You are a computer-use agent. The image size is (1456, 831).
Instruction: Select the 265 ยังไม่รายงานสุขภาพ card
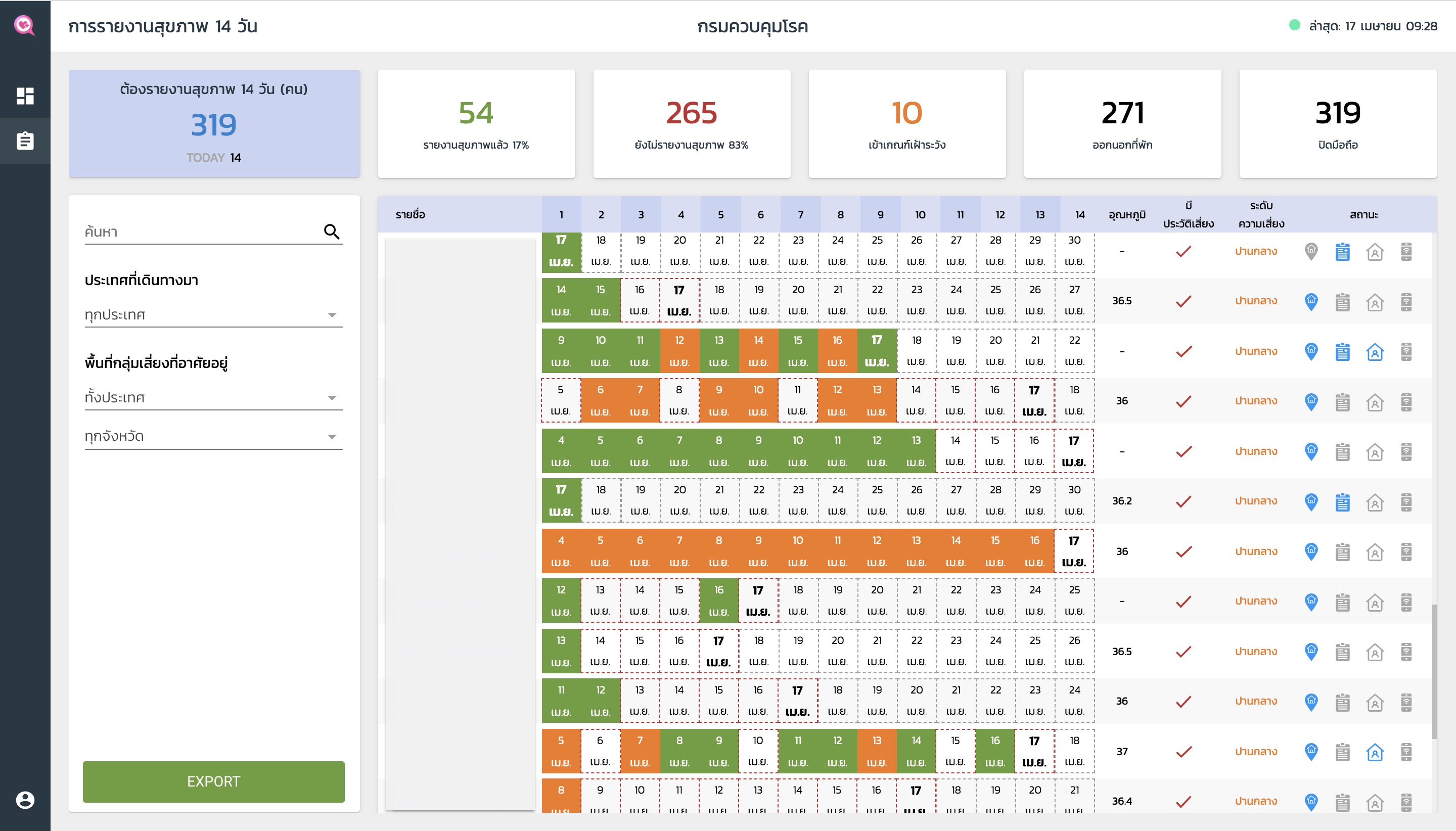[x=691, y=123]
